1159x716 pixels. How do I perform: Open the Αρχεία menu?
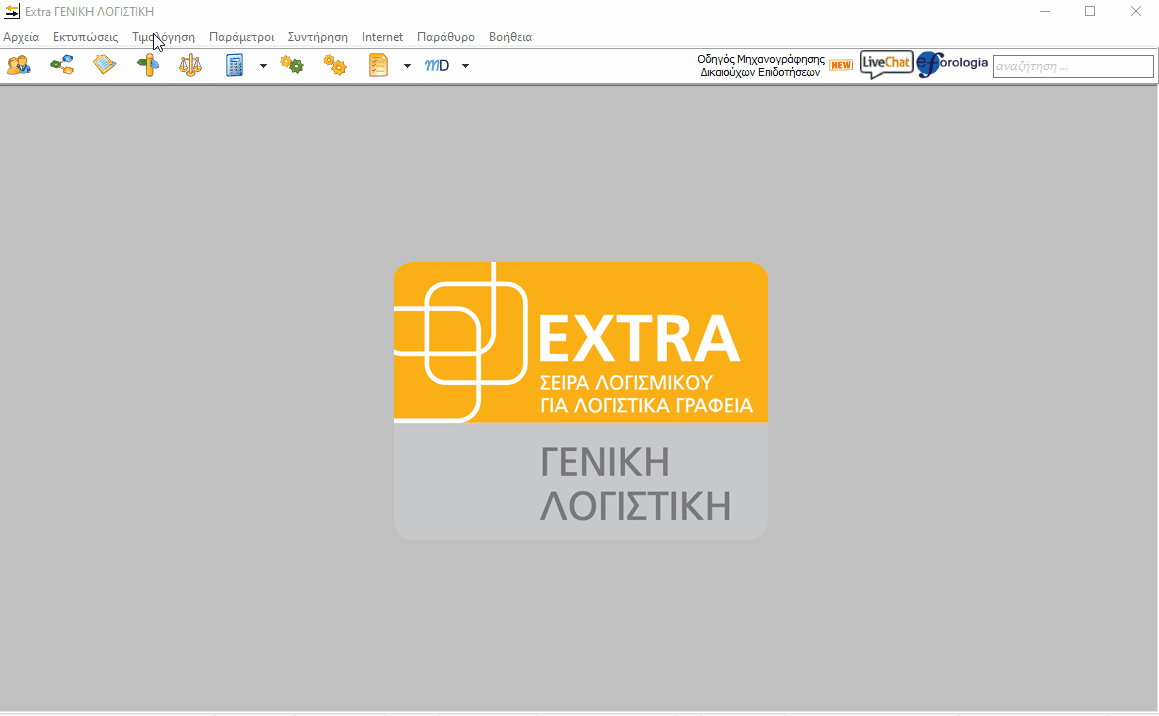point(21,37)
